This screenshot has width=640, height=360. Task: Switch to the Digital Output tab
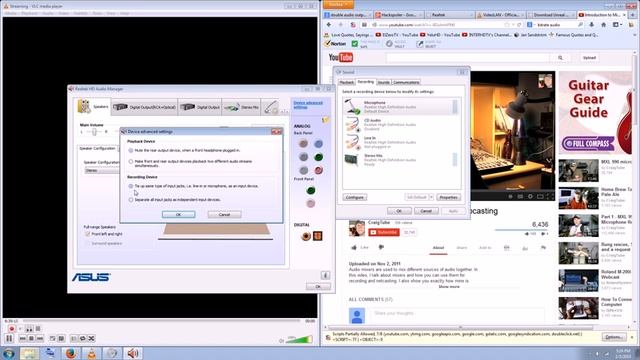[200, 107]
